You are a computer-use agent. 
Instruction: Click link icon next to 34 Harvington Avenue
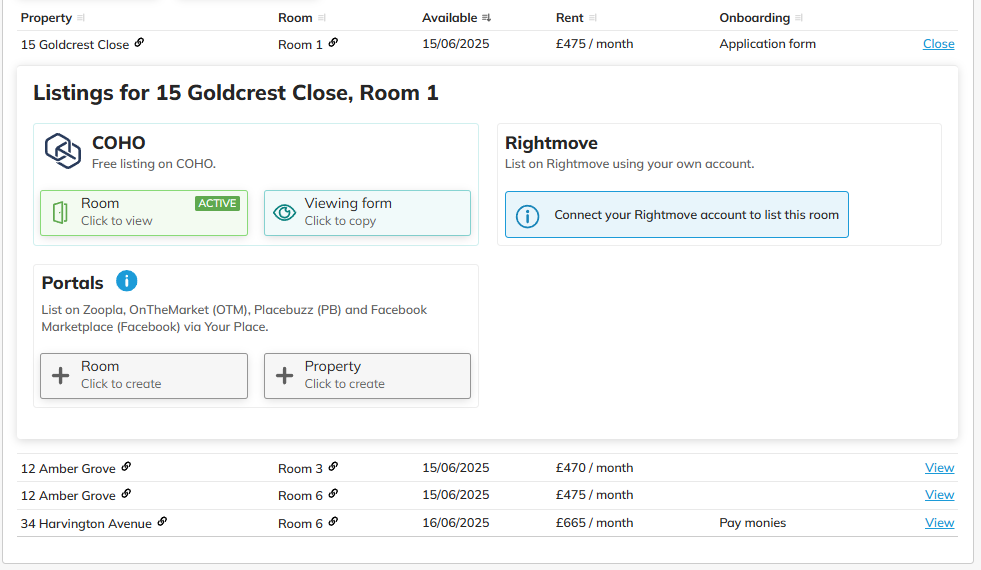coord(162,521)
